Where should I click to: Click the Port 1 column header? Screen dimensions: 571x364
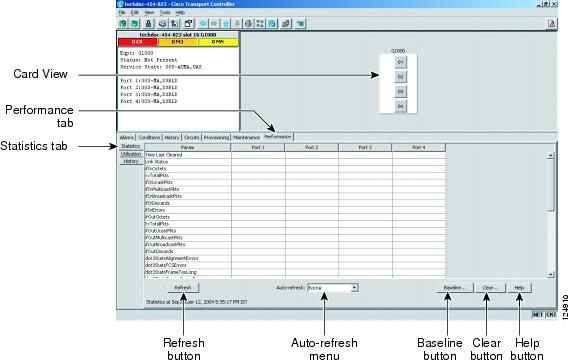coord(258,147)
